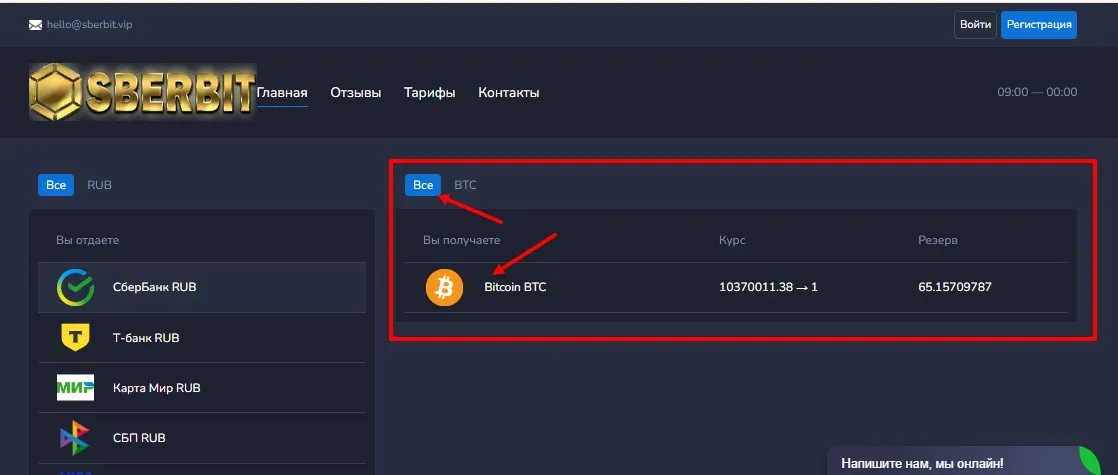
Task: Click the Т-банк yellow shield logo
Action: click(75, 337)
